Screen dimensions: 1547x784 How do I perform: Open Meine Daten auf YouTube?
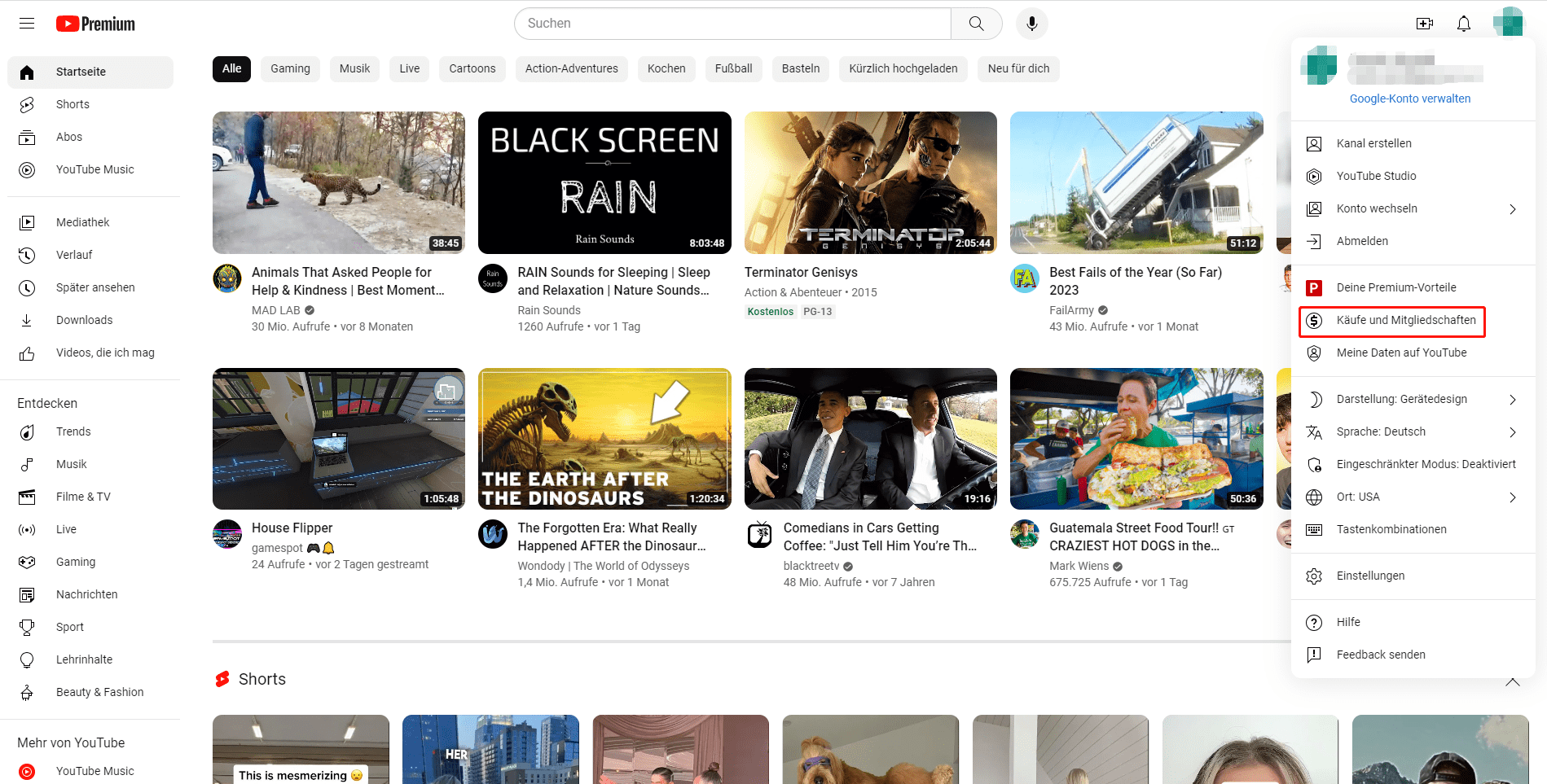click(1413, 353)
